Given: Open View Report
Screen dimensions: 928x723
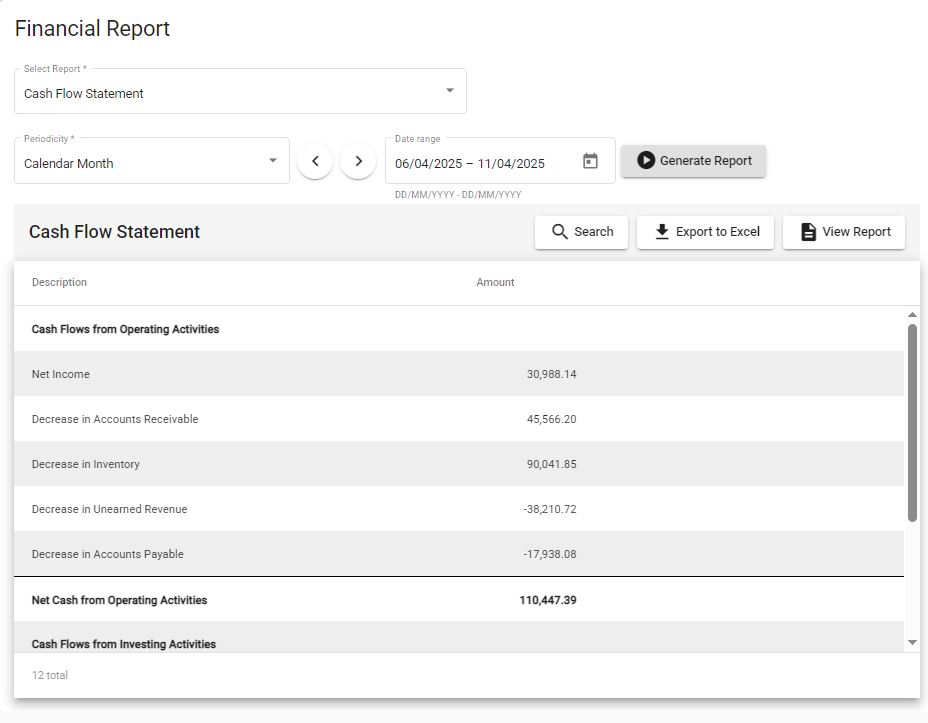Looking at the screenshot, I should coord(844,232).
